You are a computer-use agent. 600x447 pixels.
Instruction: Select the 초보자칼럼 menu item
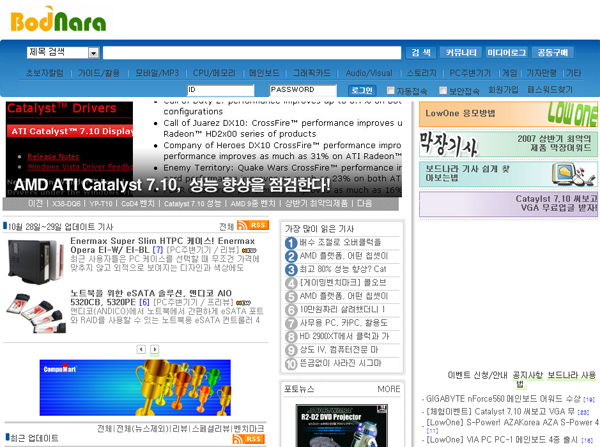[44, 73]
